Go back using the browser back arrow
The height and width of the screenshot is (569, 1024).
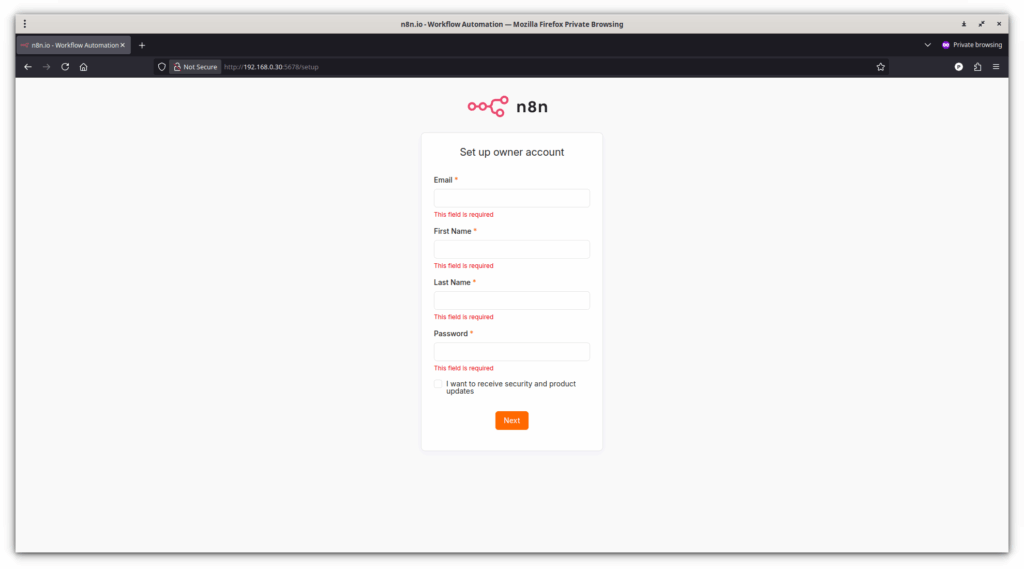tap(27, 67)
